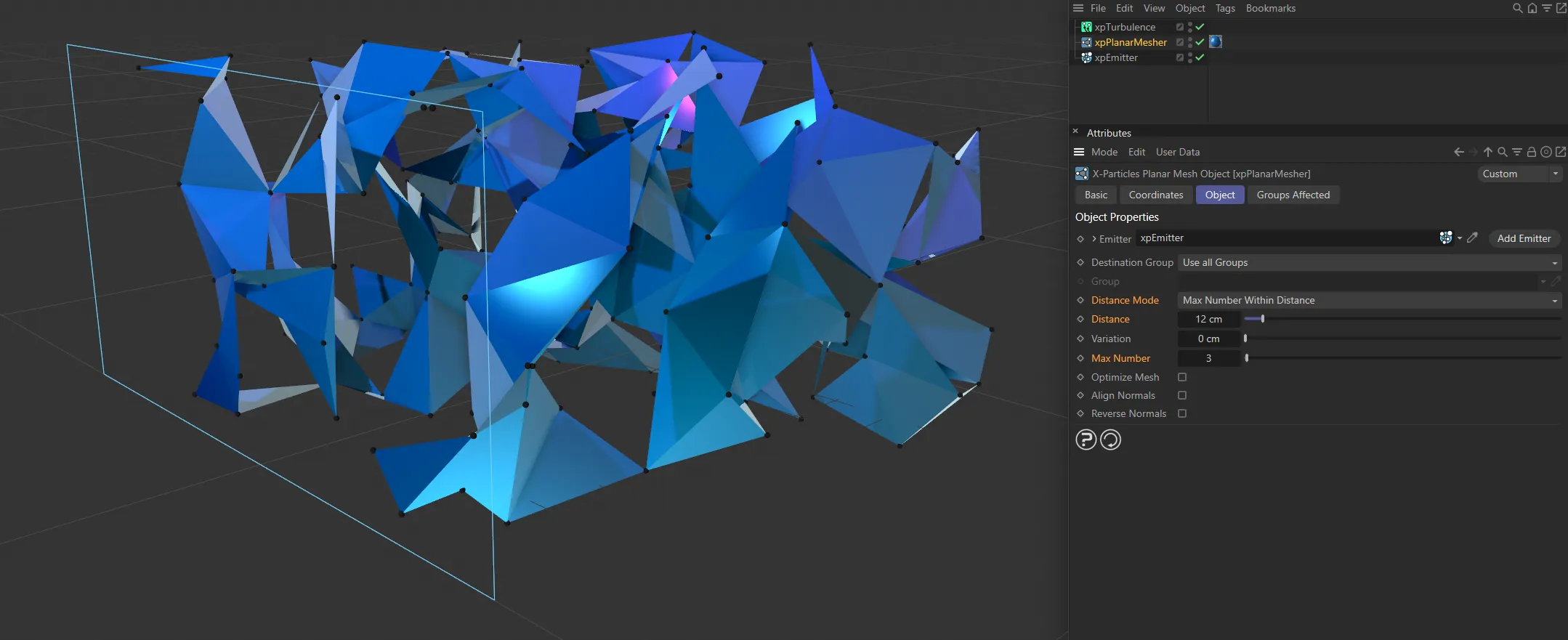The width and height of the screenshot is (1568, 640).
Task: Click the Emitter field eyedropper picker icon
Action: click(x=1472, y=238)
